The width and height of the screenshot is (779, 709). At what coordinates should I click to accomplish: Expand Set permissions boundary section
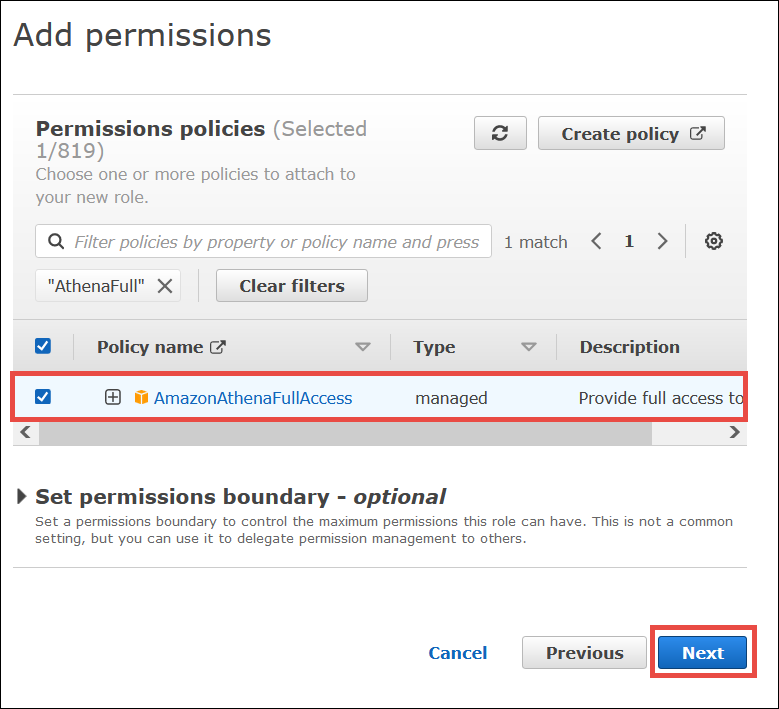[22, 497]
